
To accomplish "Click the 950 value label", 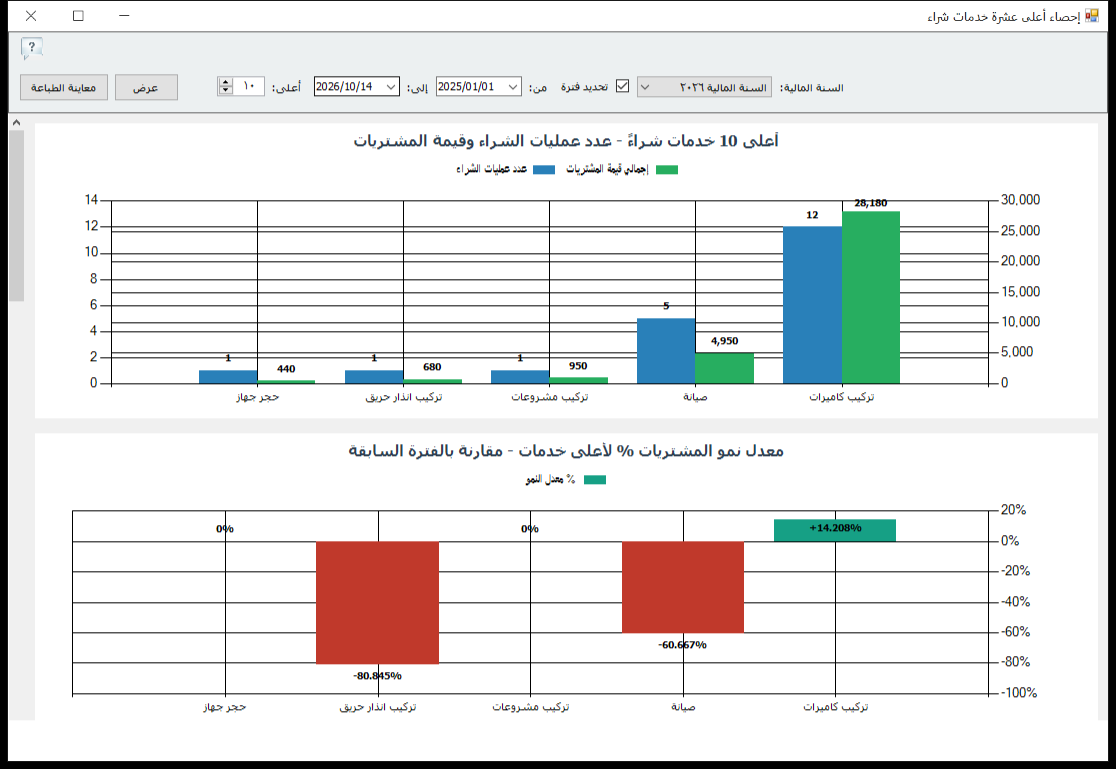I will pos(578,366).
